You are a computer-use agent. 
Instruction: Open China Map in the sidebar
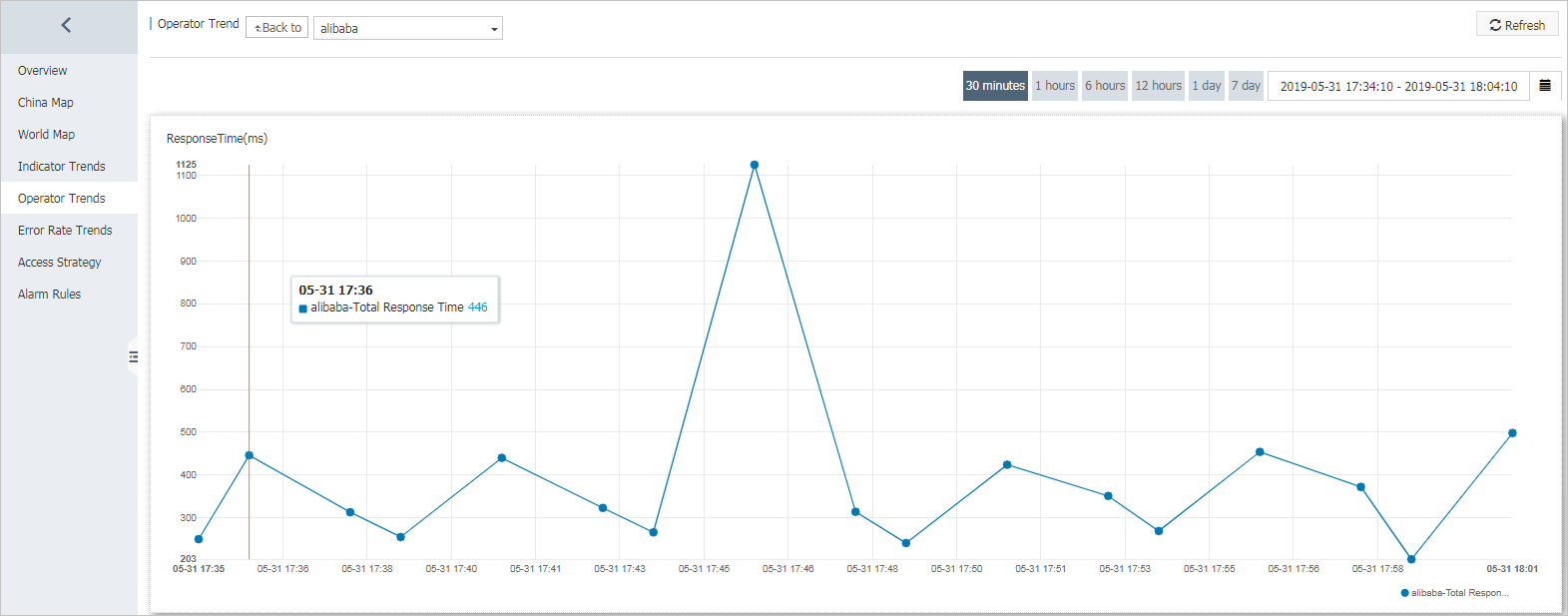point(69,103)
